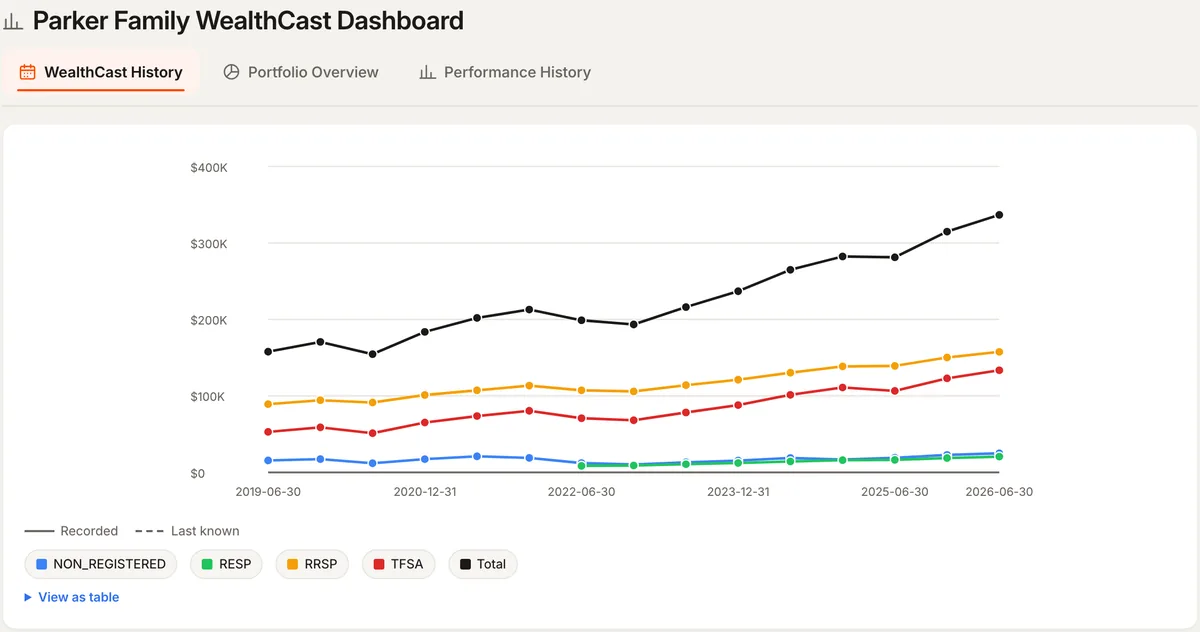The image size is (1200, 632).
Task: Click the 2023-12-31 x-axis date label
Action: [739, 492]
